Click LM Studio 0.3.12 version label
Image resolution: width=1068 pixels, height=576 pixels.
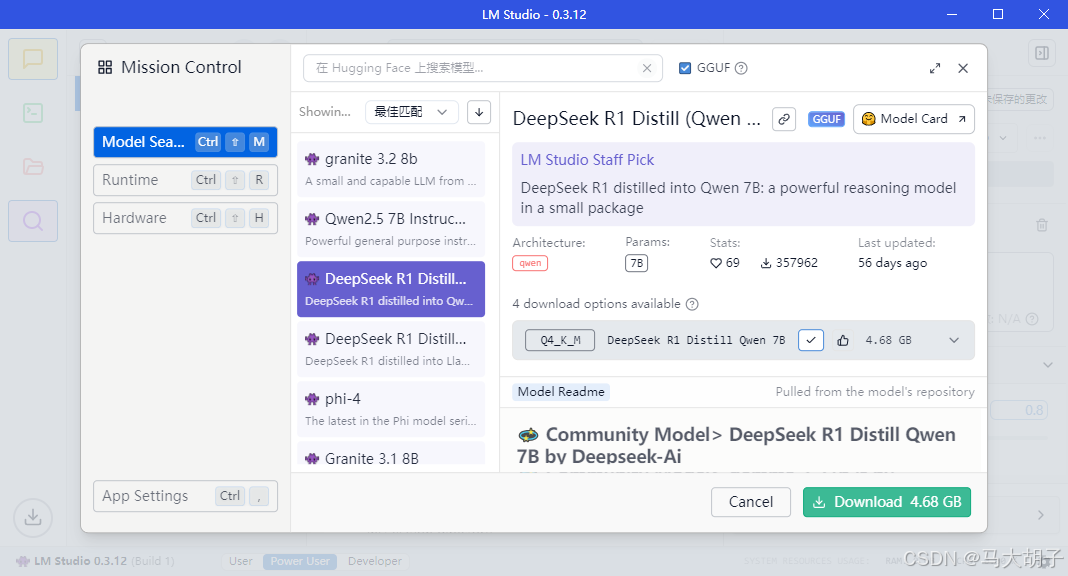click(x=80, y=562)
